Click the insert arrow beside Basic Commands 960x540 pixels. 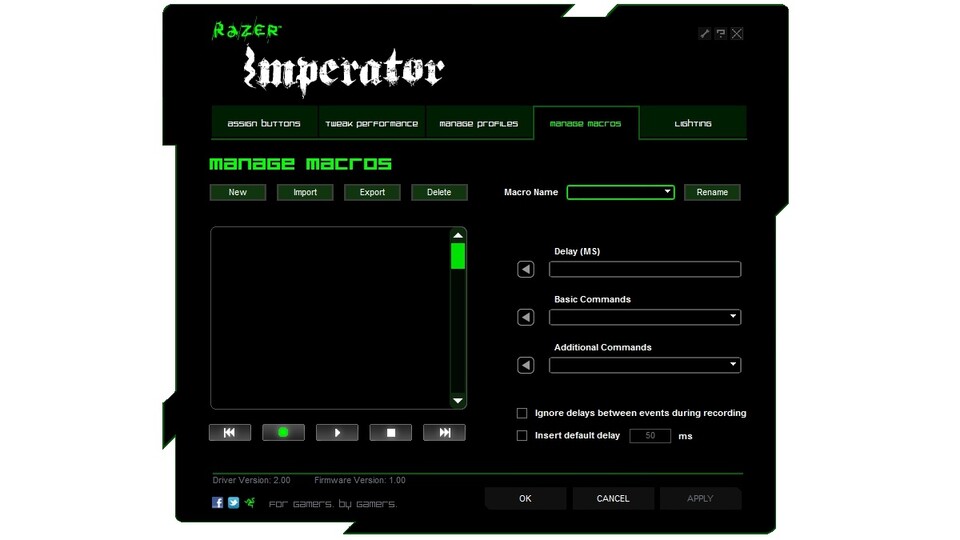[x=526, y=318]
